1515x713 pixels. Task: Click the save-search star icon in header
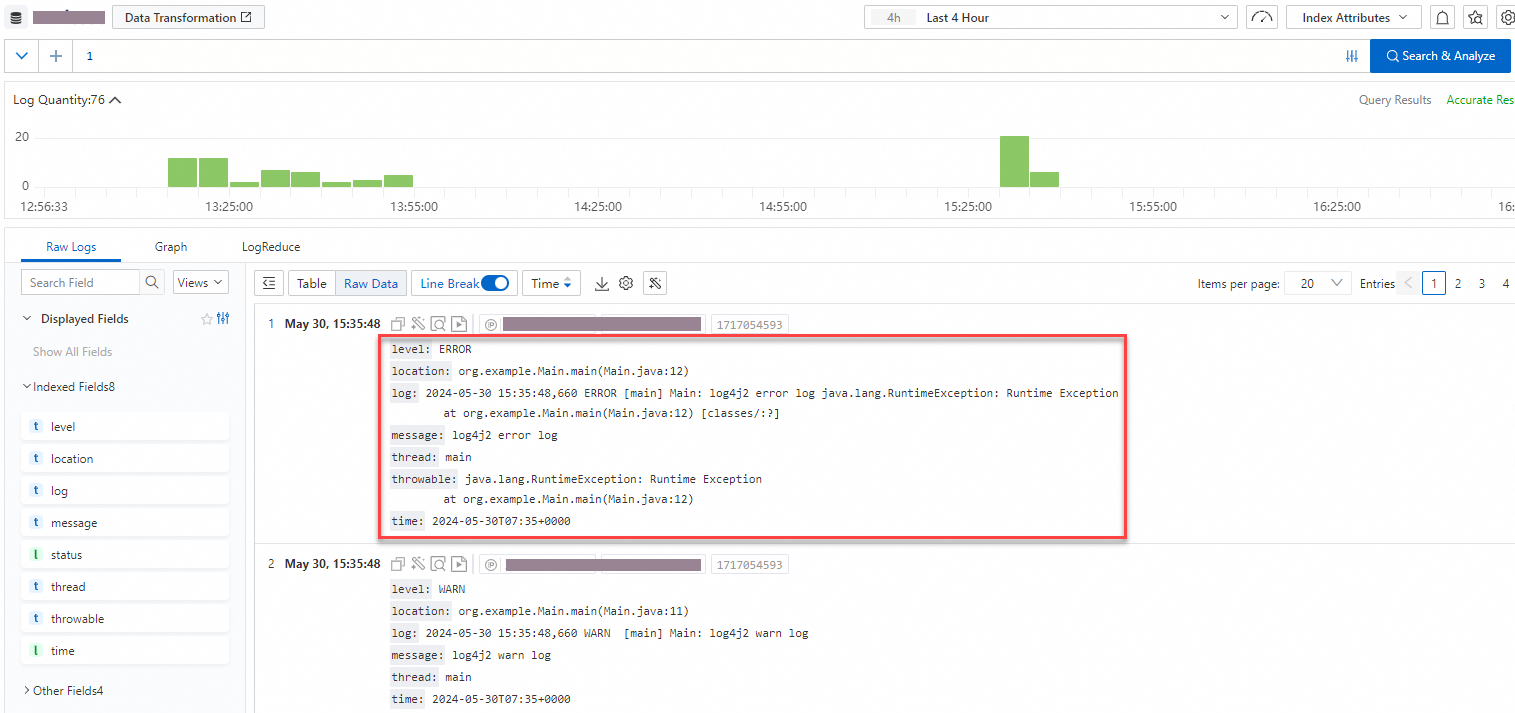point(1475,18)
